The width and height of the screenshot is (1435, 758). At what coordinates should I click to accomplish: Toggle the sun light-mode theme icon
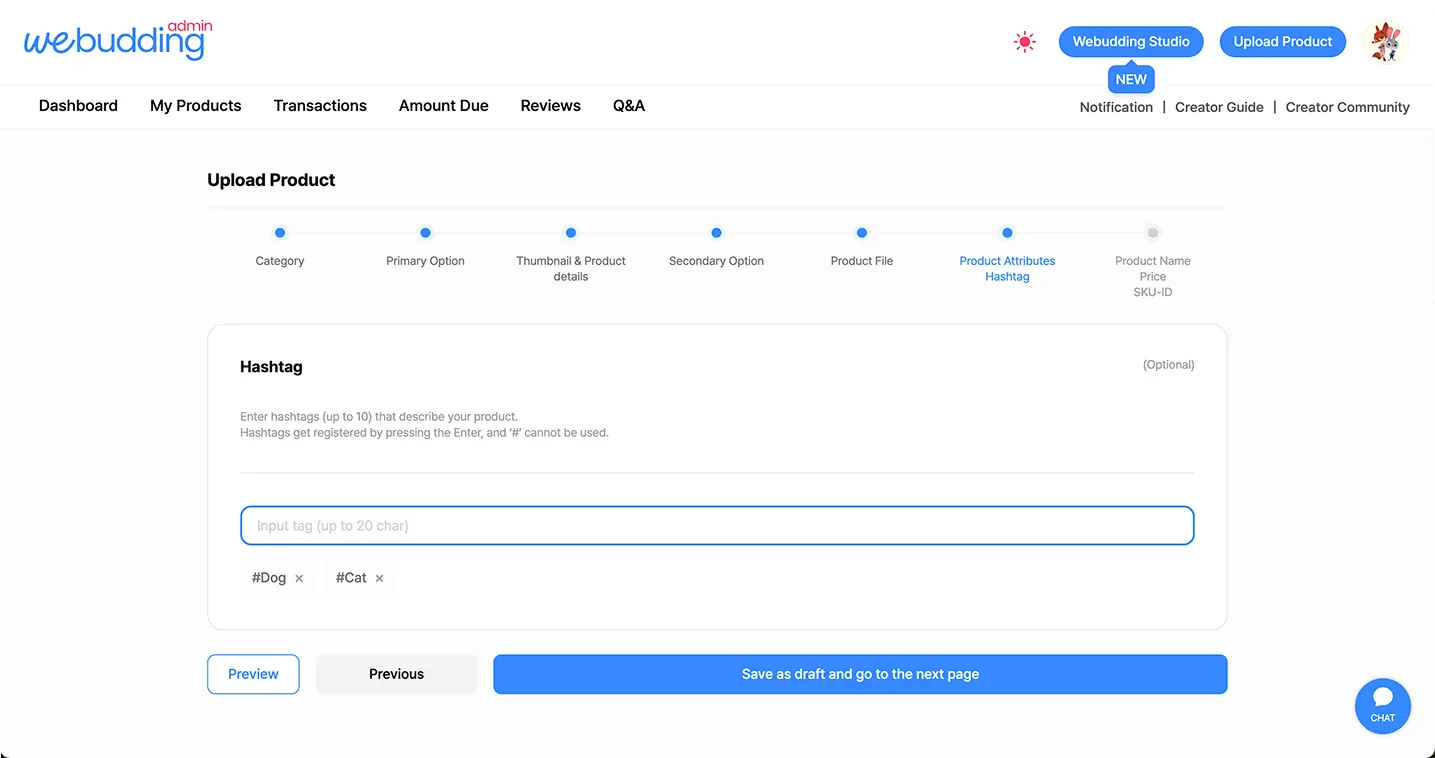tap(1024, 42)
